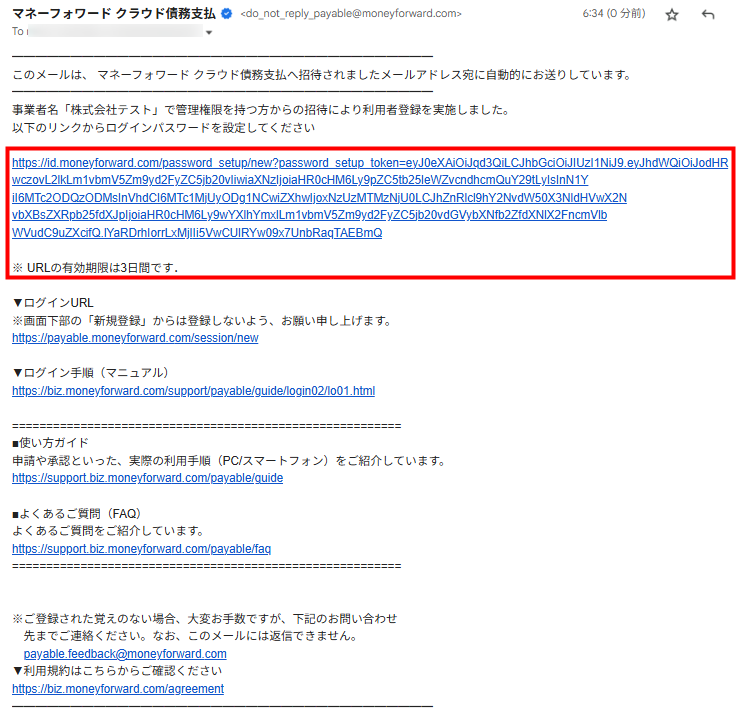This screenshot has height=715, width=741.
Task: Click sender name マネーフォワード クラウド債務支払
Action: 114,14
